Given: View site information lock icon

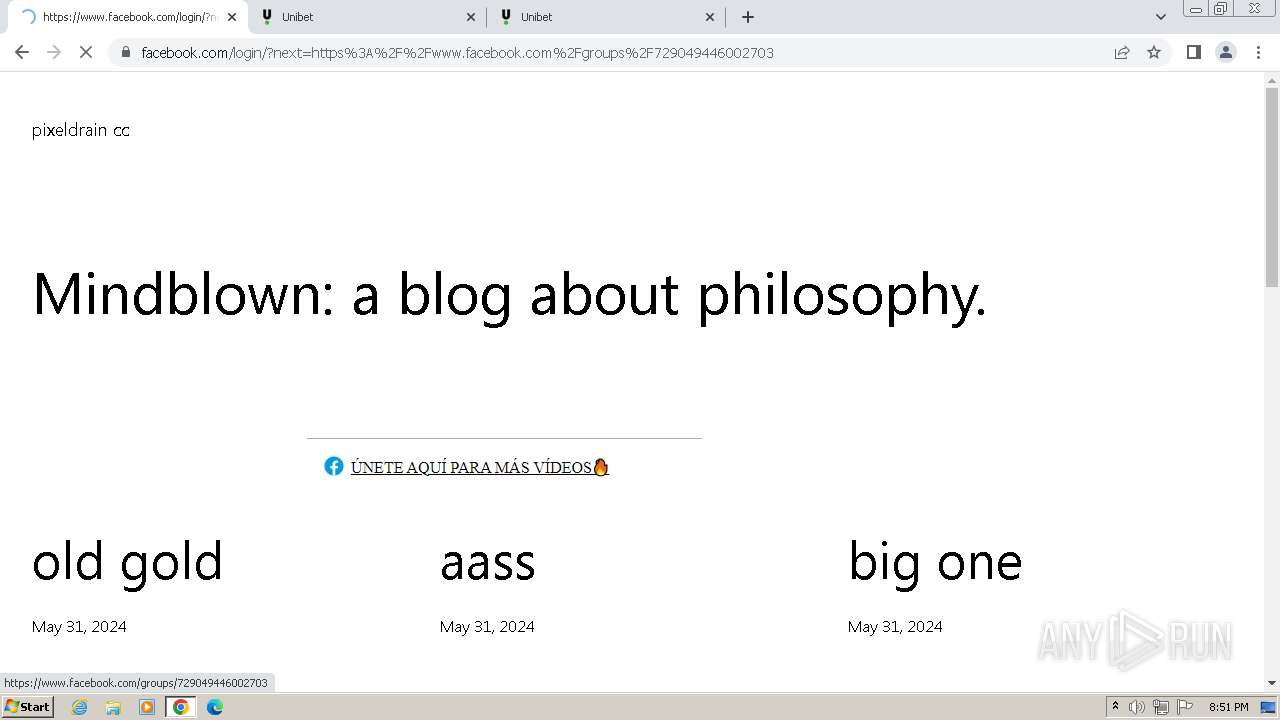Looking at the screenshot, I should (125, 52).
